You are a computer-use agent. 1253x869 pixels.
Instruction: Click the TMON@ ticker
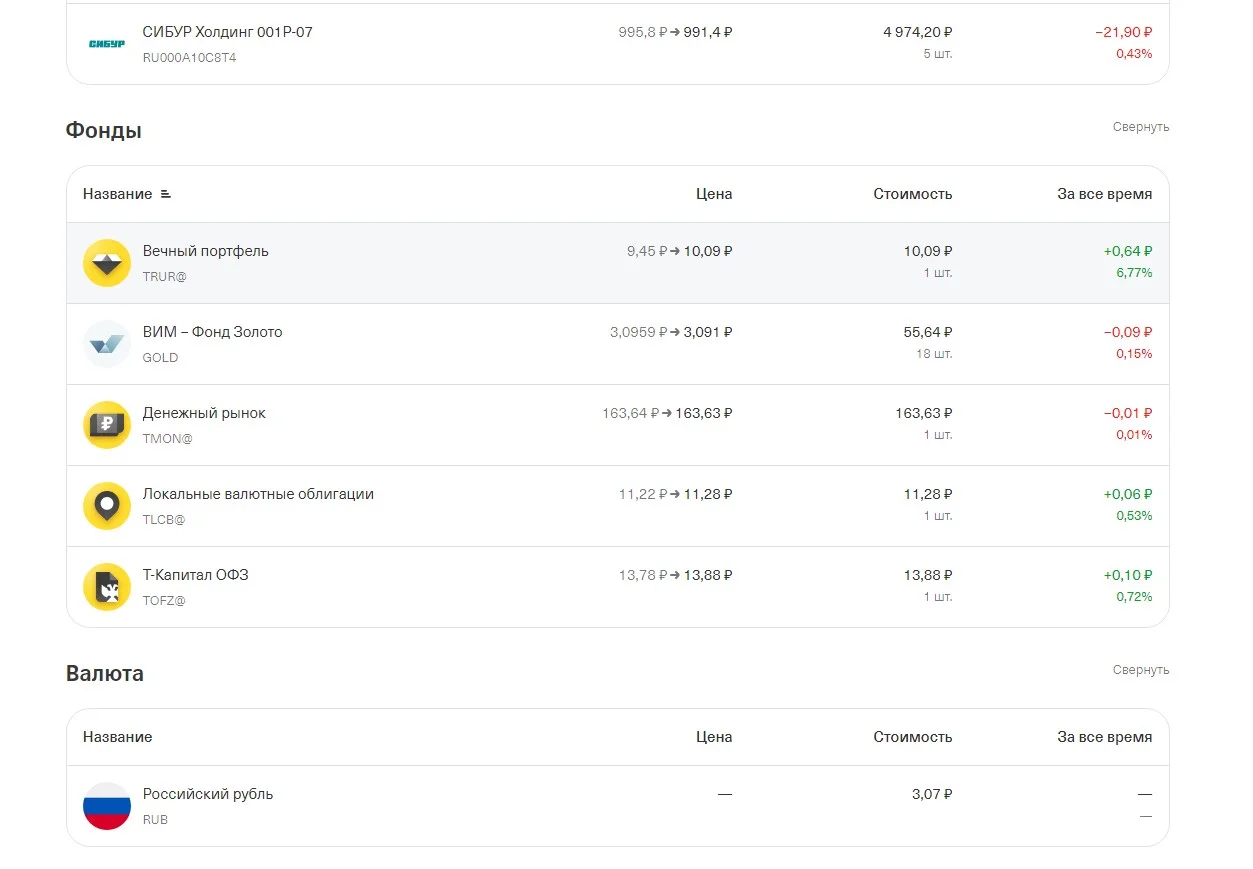[168, 438]
